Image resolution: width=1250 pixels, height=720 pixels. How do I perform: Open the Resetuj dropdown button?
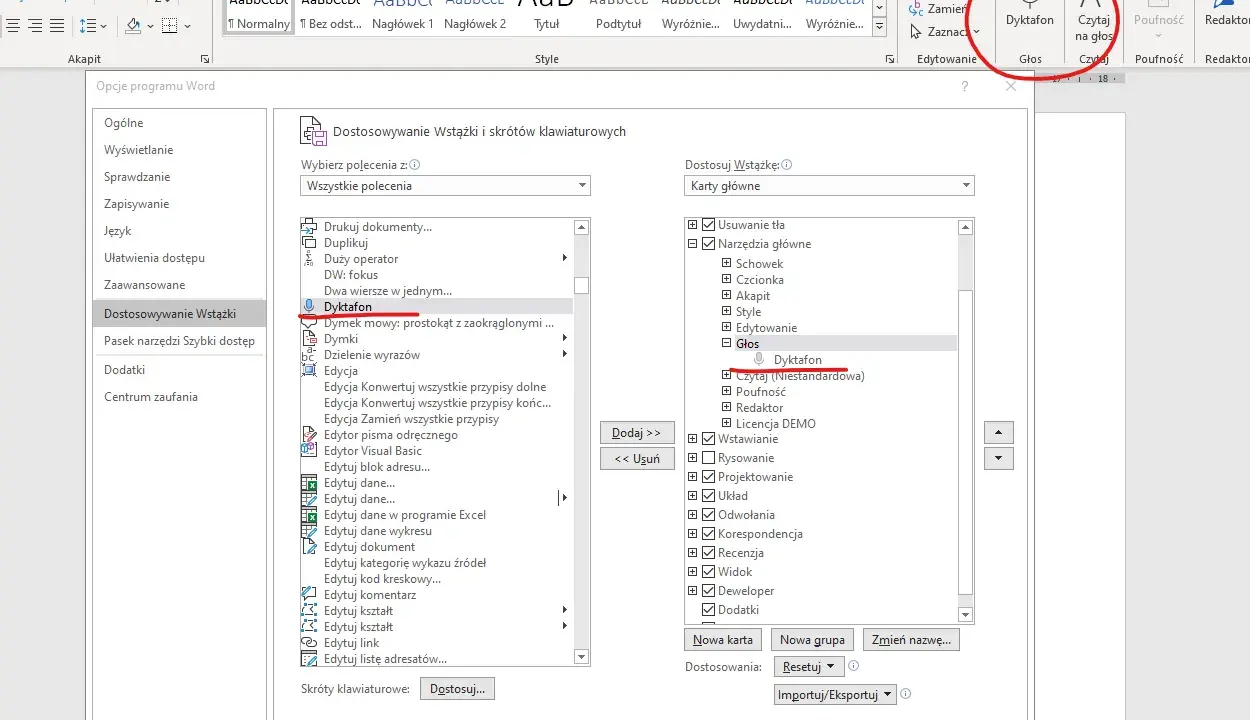click(808, 667)
